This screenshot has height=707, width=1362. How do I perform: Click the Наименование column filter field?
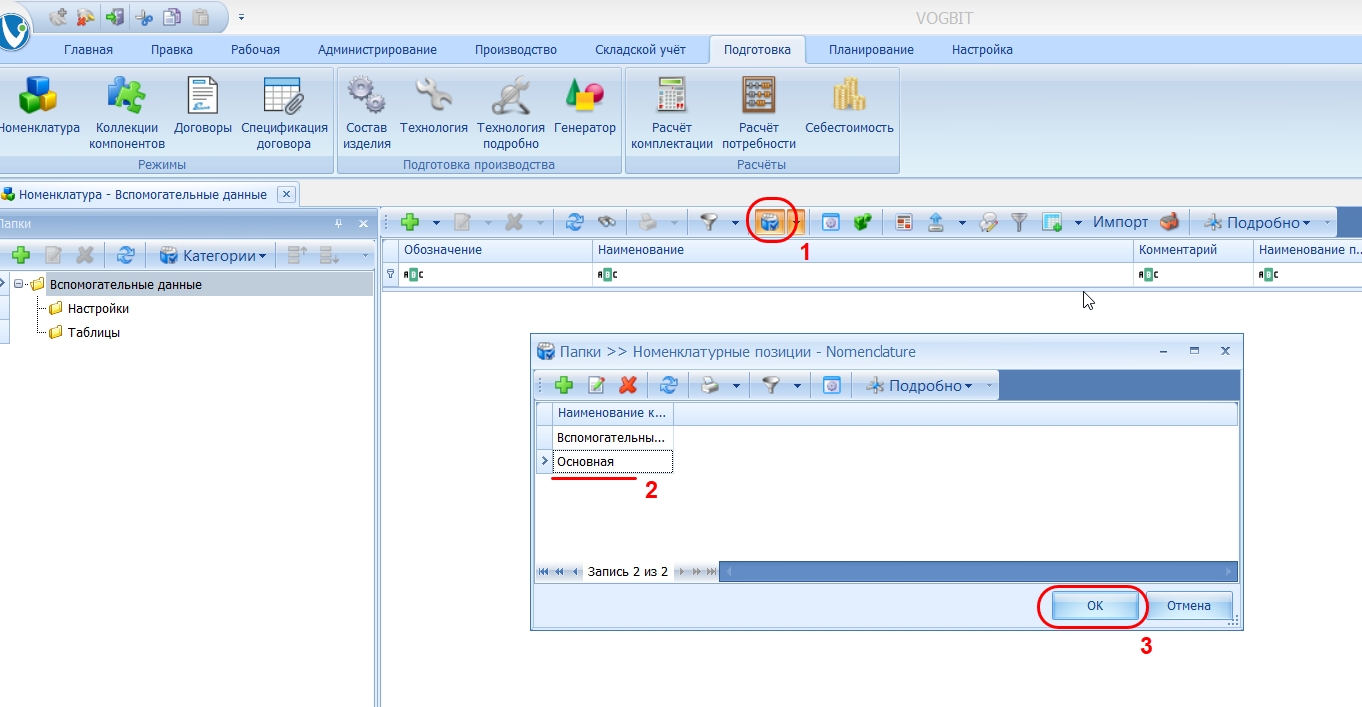[x=863, y=274]
